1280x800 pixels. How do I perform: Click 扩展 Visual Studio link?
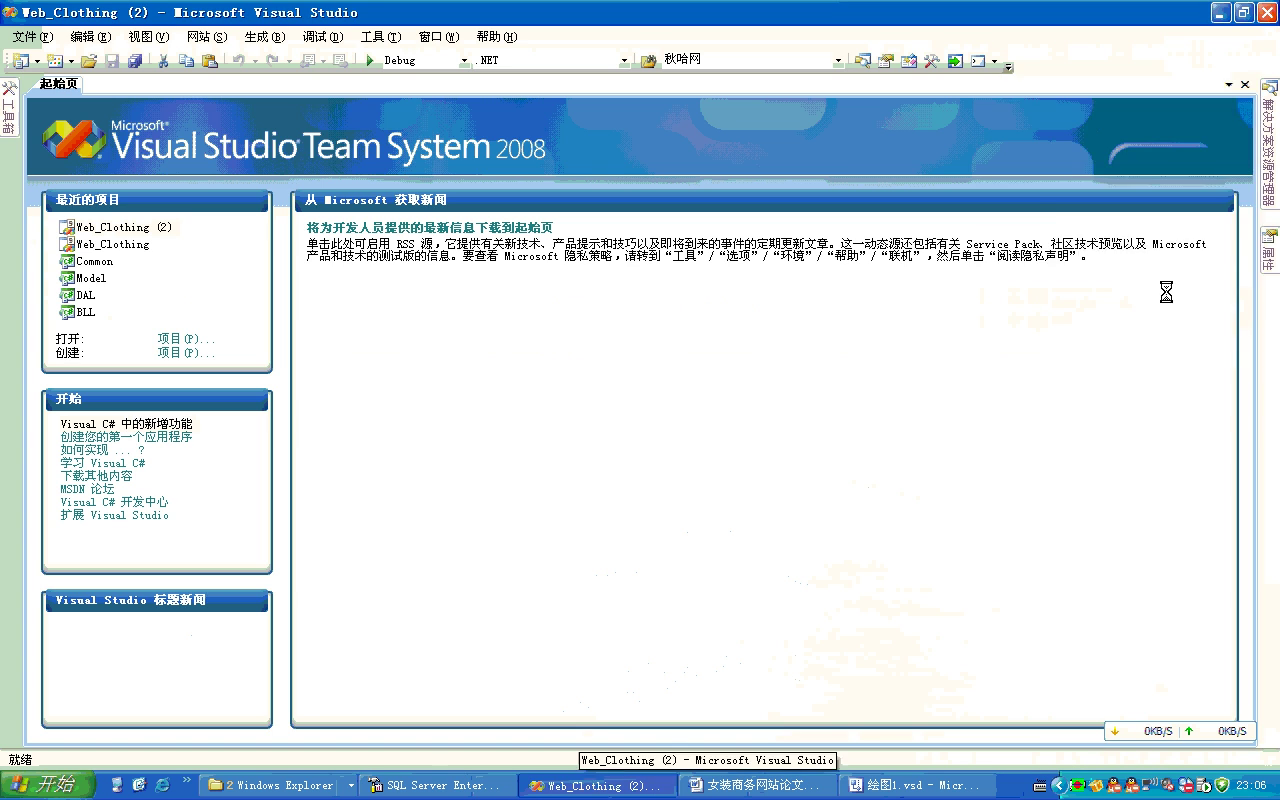pos(114,515)
